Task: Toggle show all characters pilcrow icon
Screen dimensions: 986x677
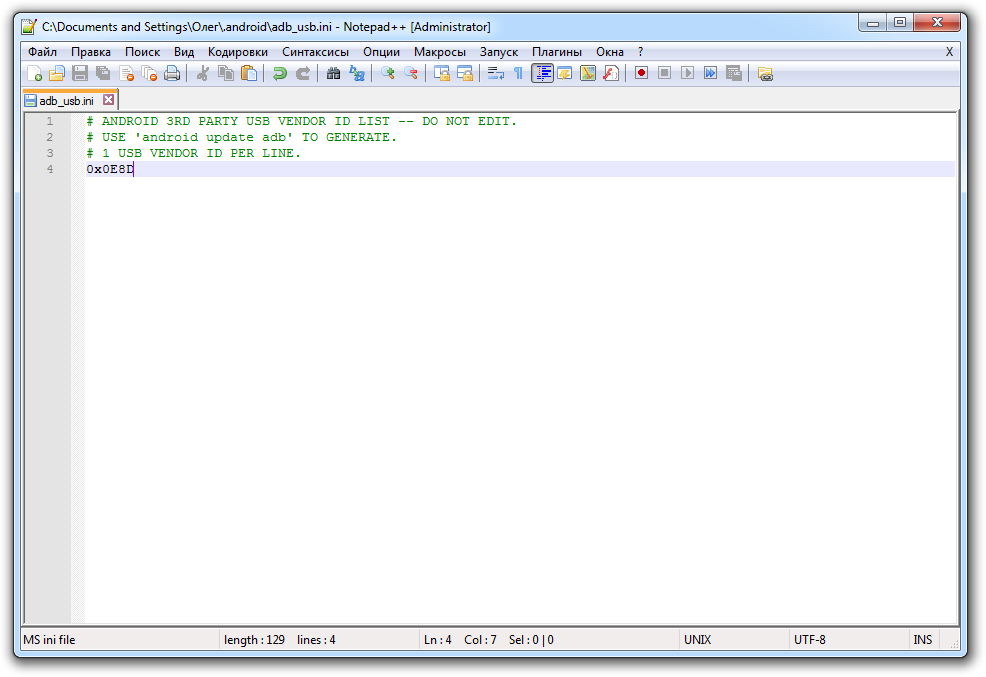Action: pyautogui.click(x=518, y=73)
